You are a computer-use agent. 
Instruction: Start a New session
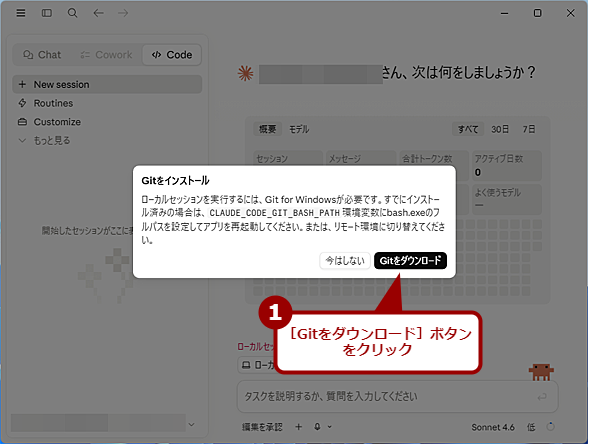pos(107,84)
